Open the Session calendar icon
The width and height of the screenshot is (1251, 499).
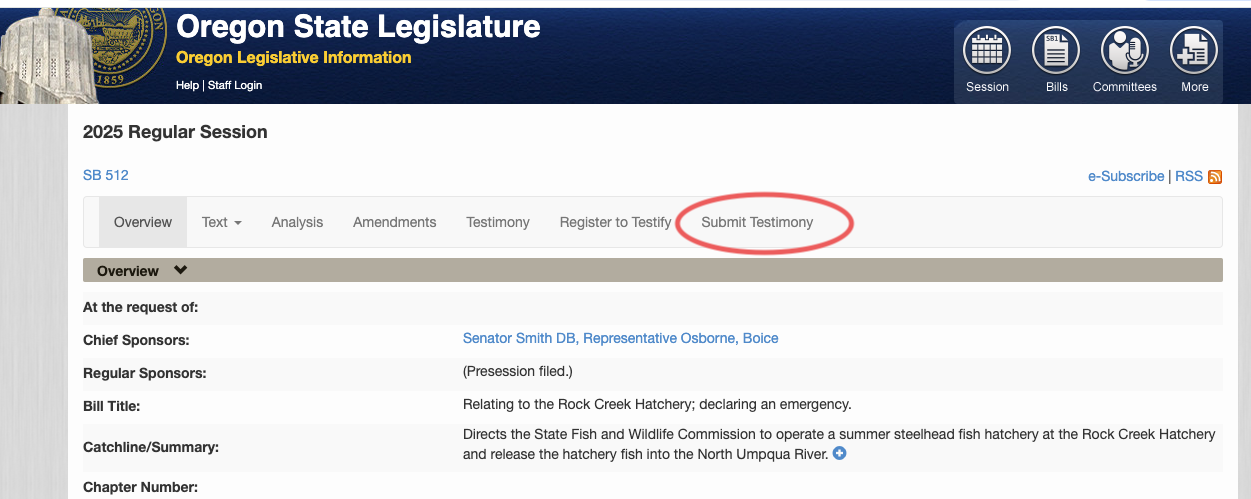[987, 50]
